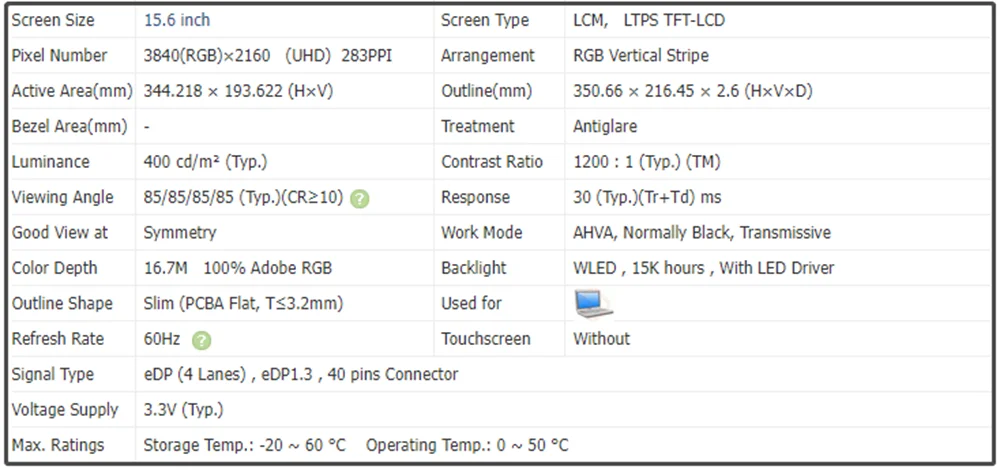The image size is (1000, 470).
Task: Select the Antiglare treatment value
Action: pos(605,127)
